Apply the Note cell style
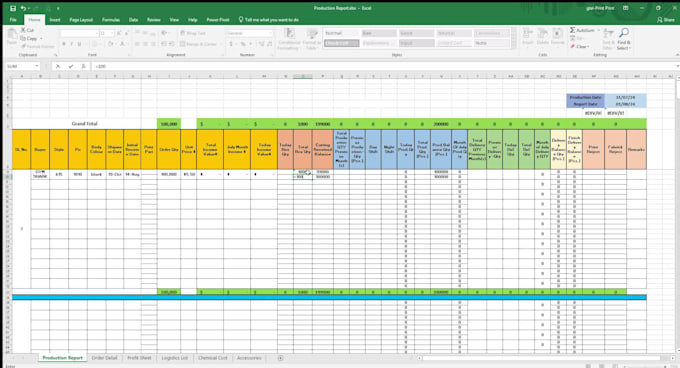 (x=491, y=43)
